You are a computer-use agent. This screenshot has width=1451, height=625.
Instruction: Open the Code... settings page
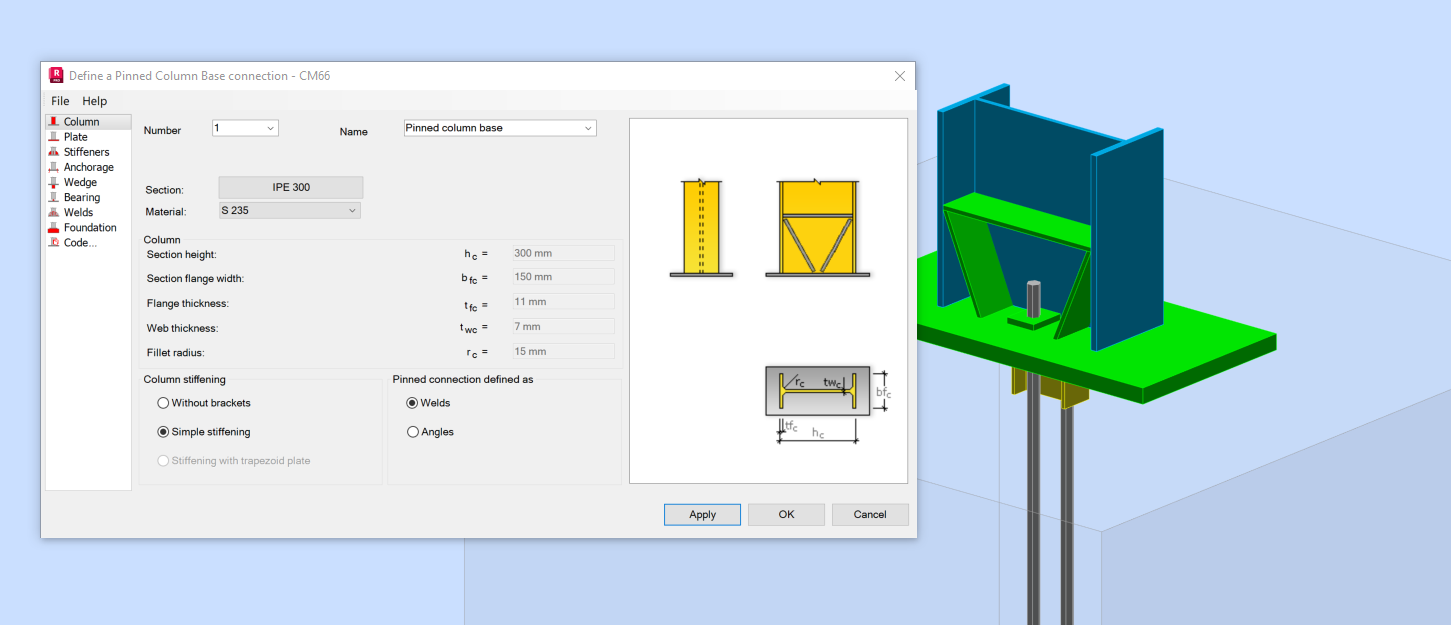(x=77, y=242)
